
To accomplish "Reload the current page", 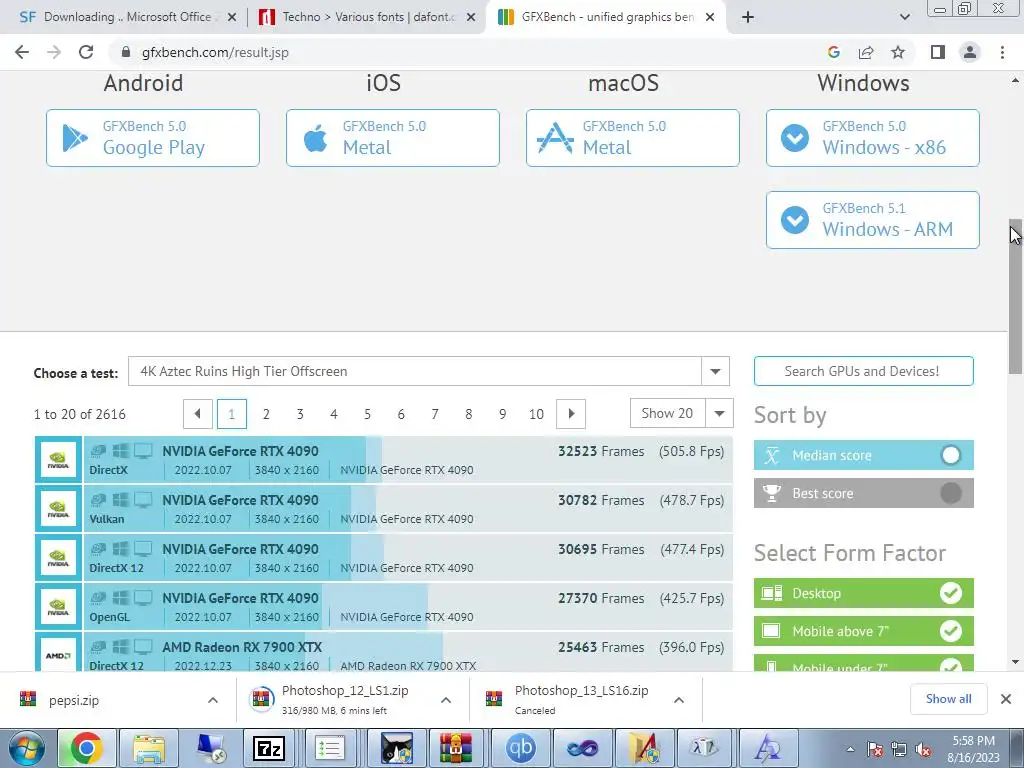I will (x=86, y=52).
